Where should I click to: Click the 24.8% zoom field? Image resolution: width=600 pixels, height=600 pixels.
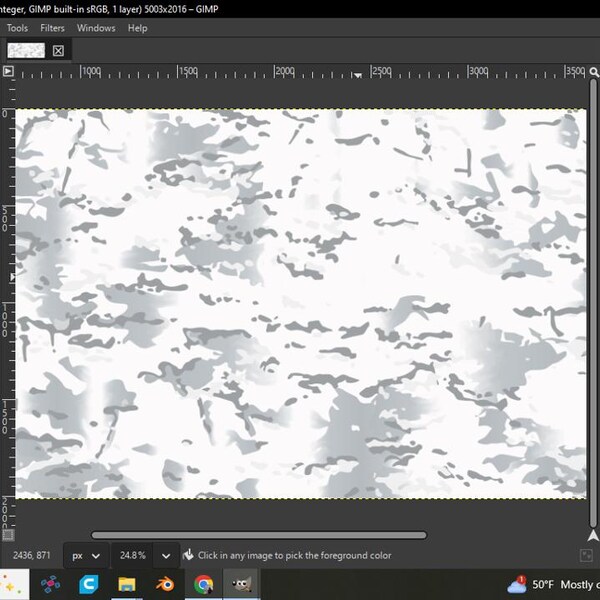pyautogui.click(x=132, y=556)
